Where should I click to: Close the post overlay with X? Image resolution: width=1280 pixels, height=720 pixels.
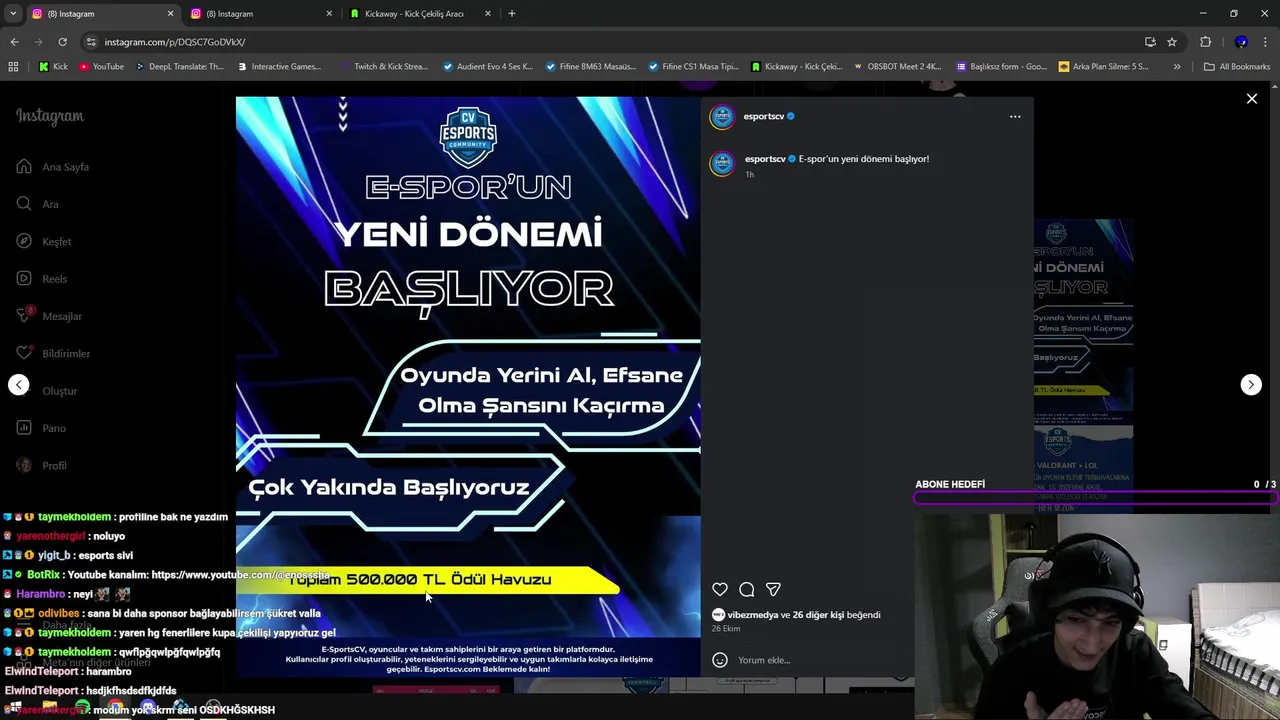(1251, 99)
